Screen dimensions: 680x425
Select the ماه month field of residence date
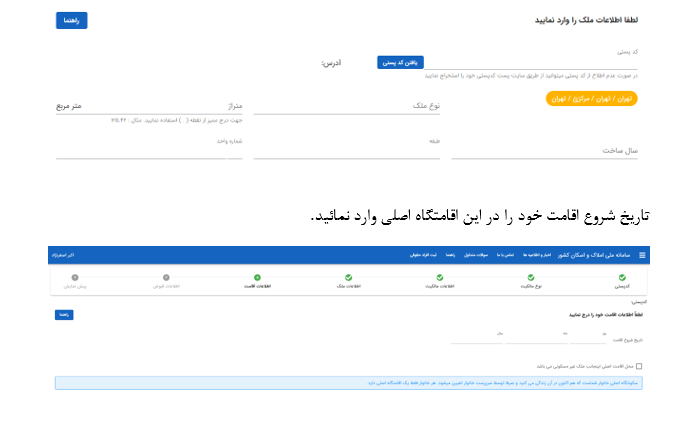tap(536, 338)
